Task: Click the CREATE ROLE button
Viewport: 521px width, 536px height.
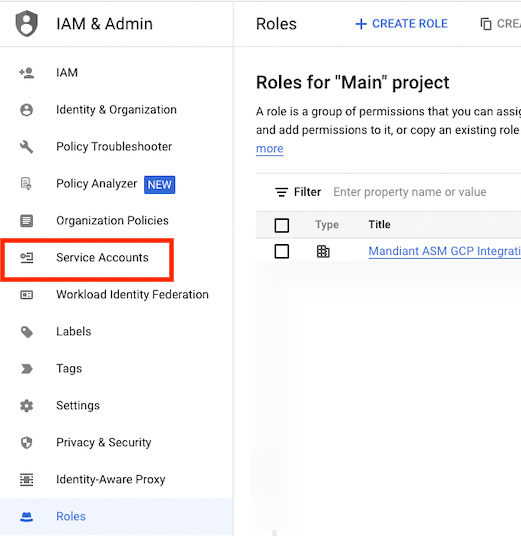Action: coord(402,24)
